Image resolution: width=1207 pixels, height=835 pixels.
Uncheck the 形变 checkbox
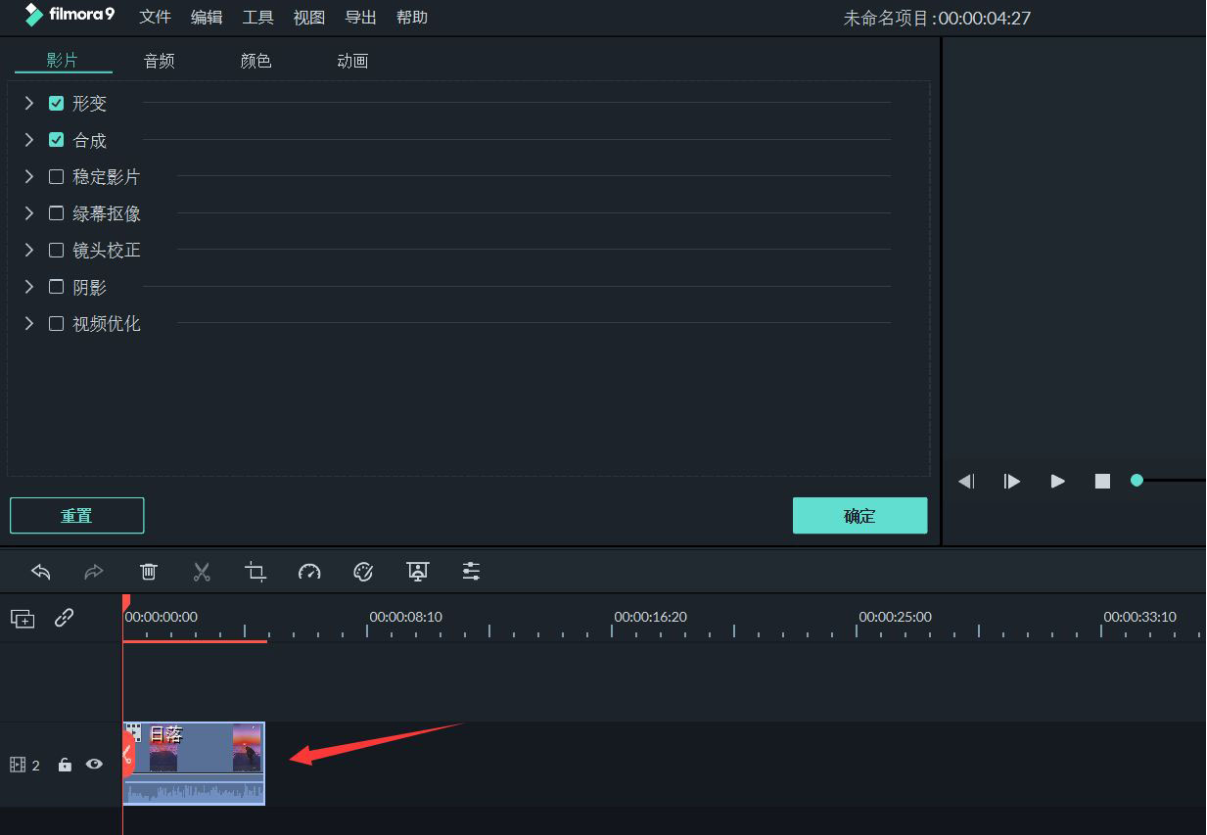click(x=56, y=102)
